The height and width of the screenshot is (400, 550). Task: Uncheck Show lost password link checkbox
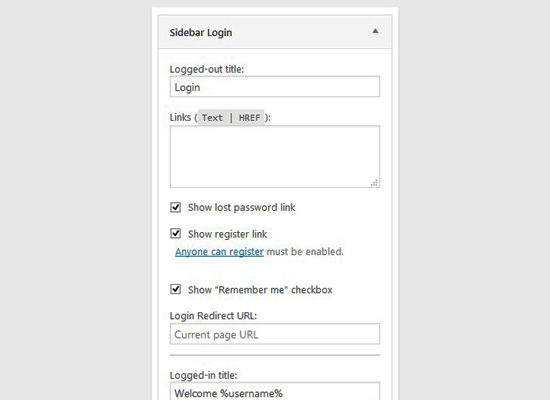pos(175,207)
